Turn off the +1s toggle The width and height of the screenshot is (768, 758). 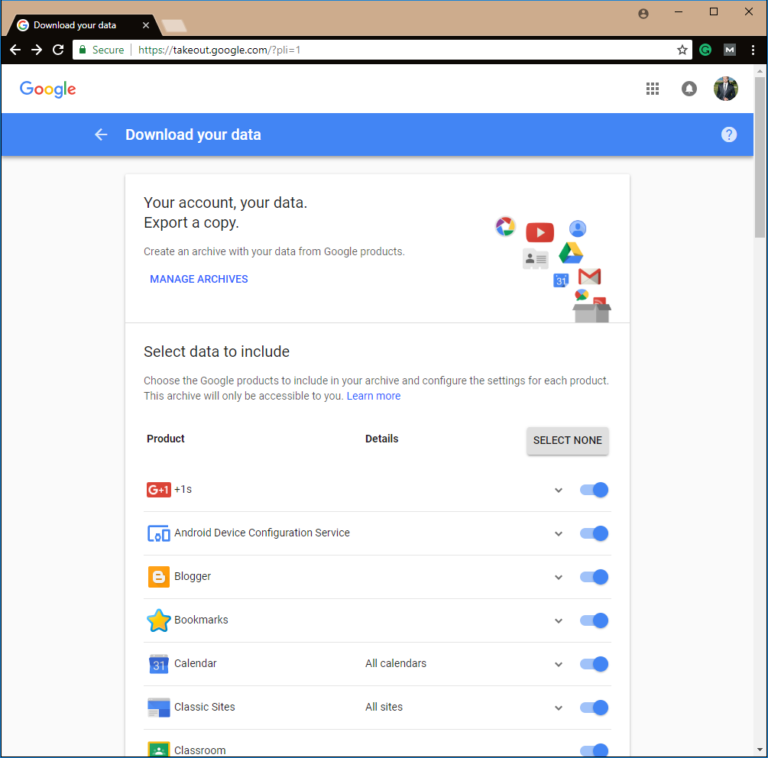click(594, 490)
